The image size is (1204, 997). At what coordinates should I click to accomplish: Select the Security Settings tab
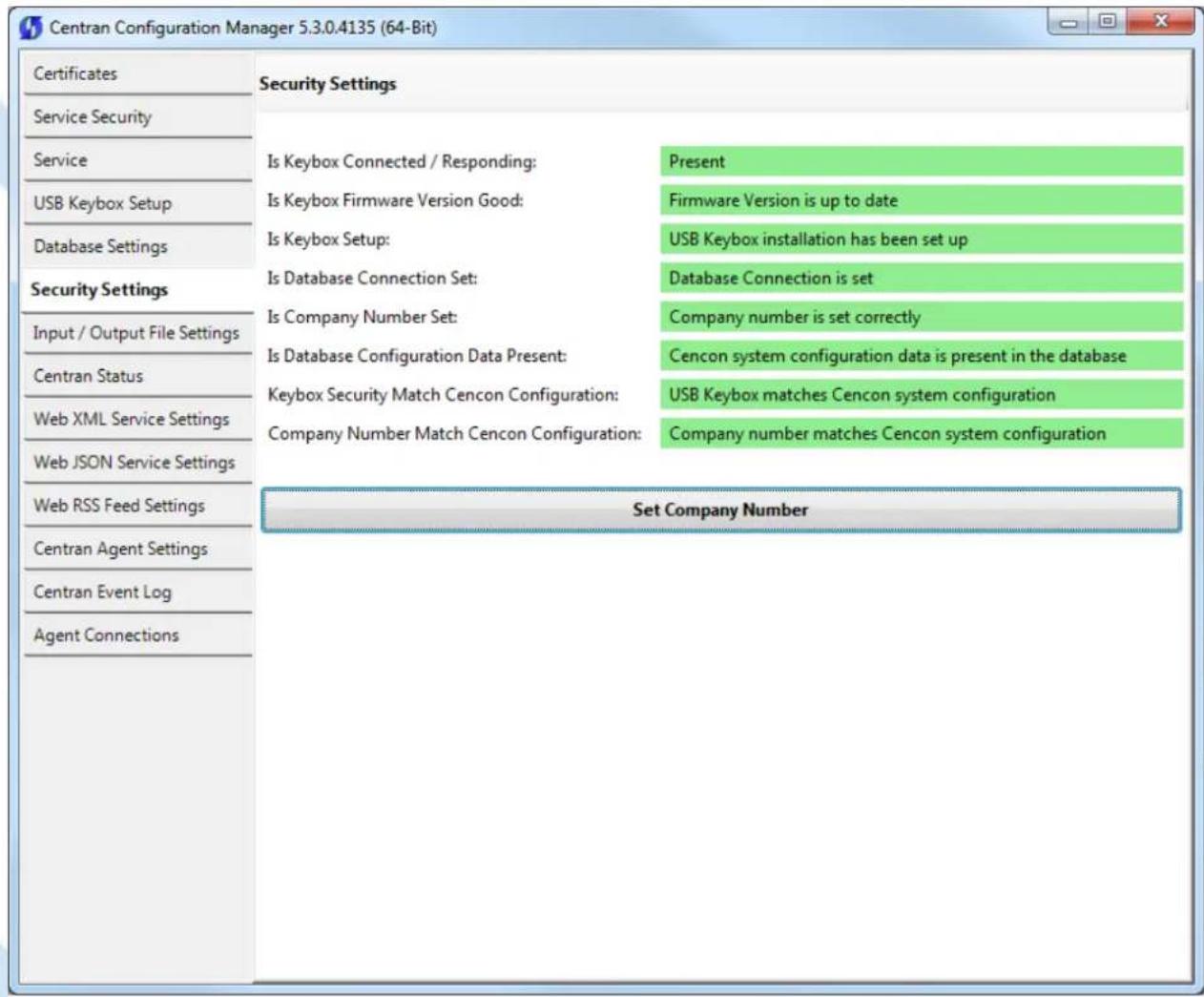pyautogui.click(x=137, y=289)
